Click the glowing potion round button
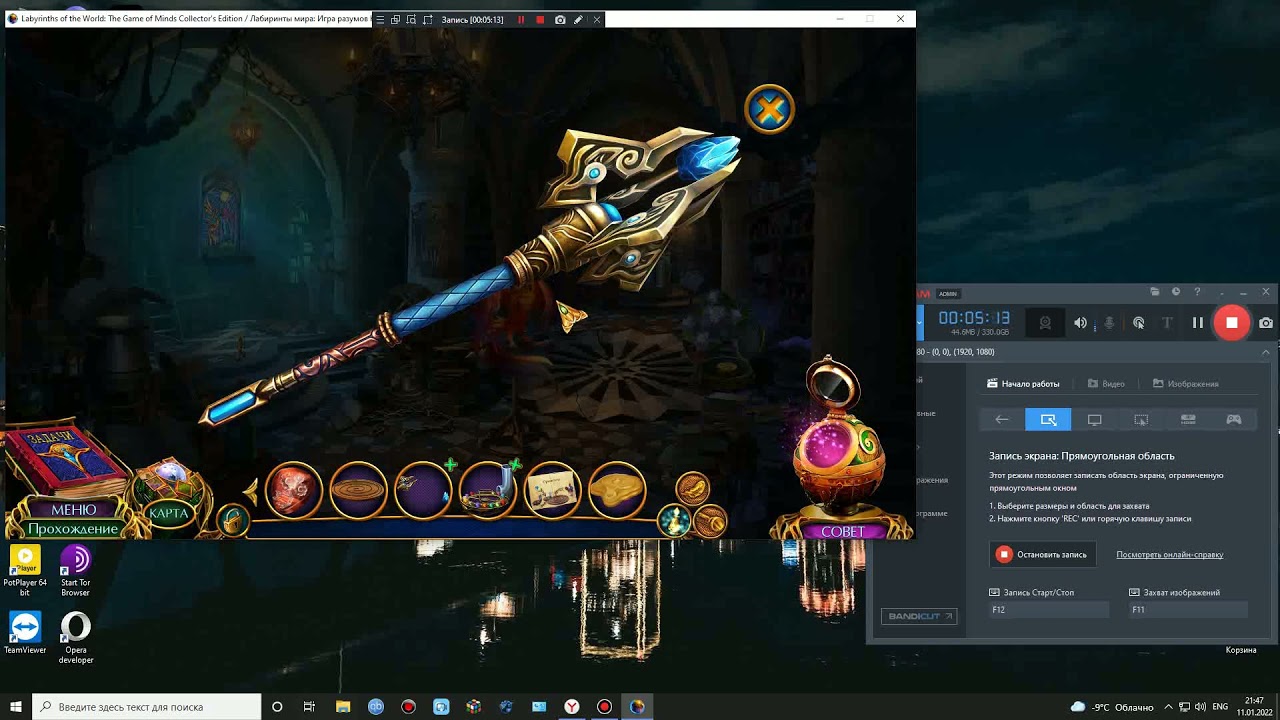Screen dimensions: 1280x720 pos(674,520)
